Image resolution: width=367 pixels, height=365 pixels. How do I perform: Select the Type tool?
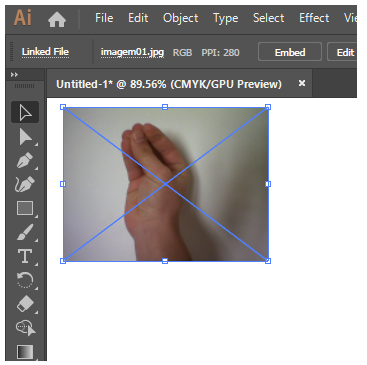coord(25,256)
